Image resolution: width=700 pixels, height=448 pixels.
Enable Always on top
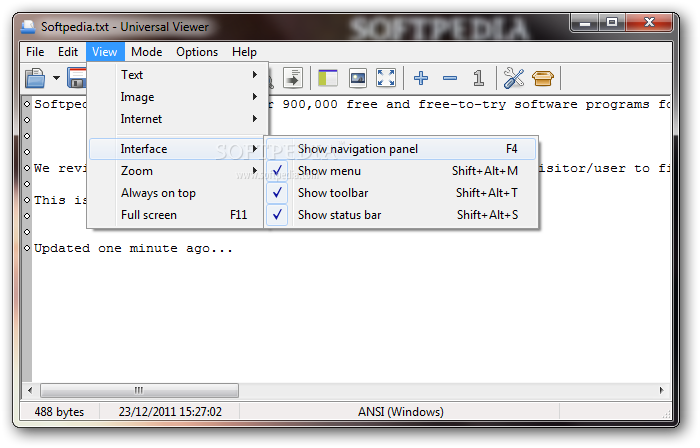[177, 193]
